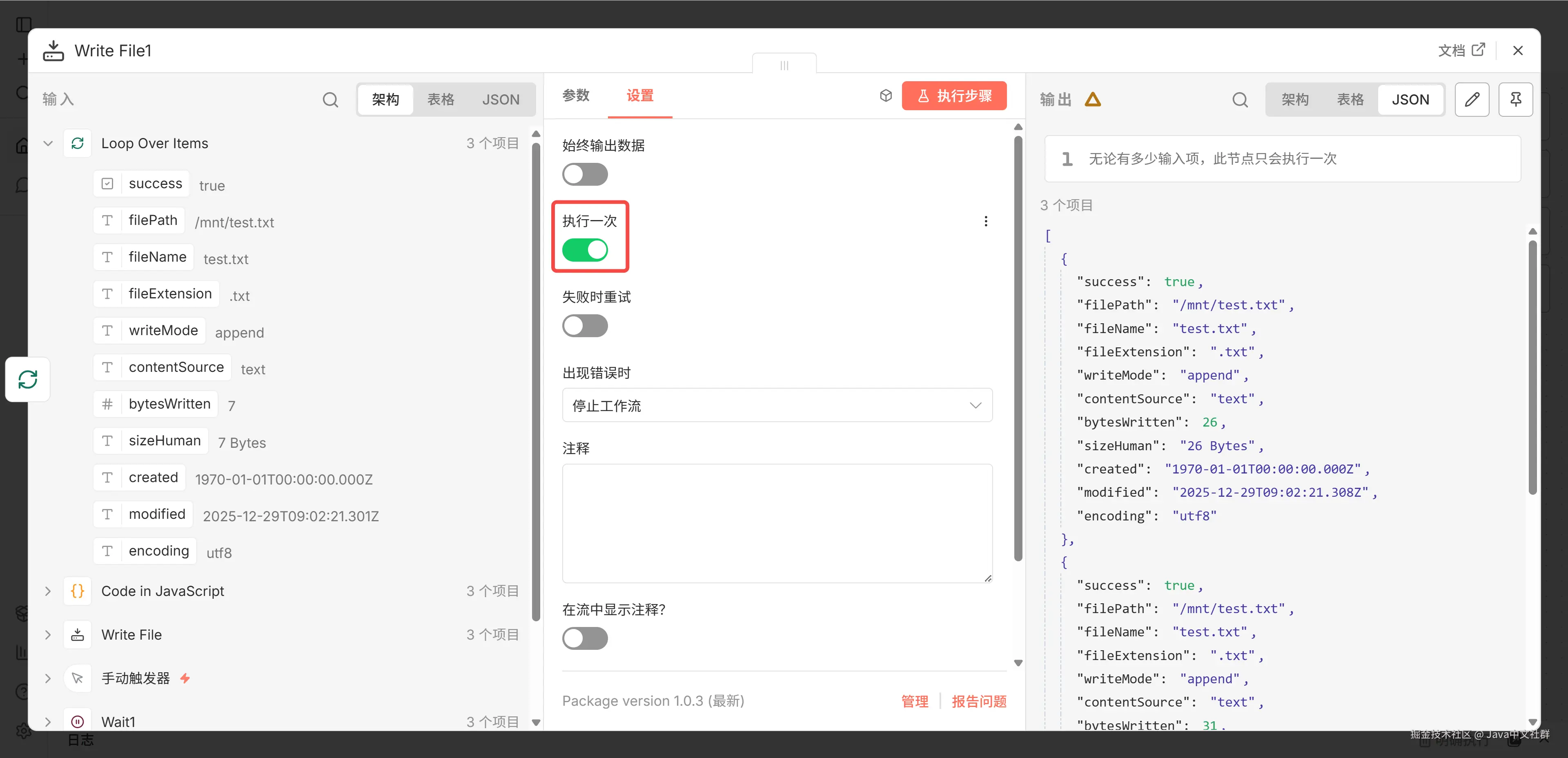Click inside the 注释 text area
The image size is (1568, 758).
pos(777,523)
